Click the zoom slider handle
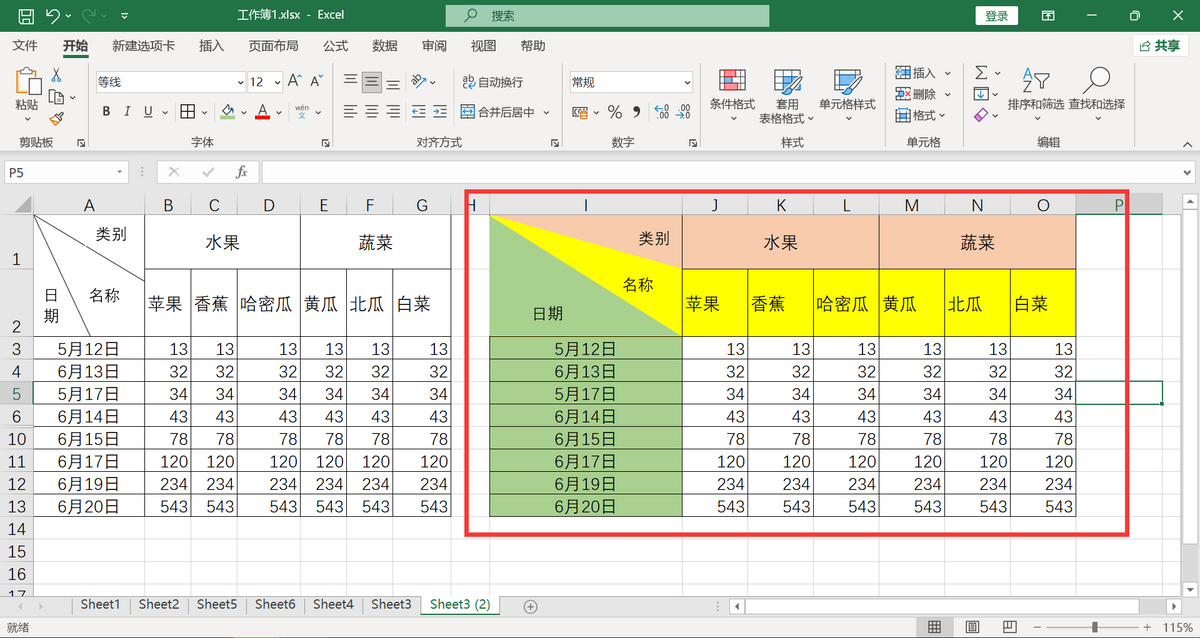1200x638 pixels. [1094, 627]
